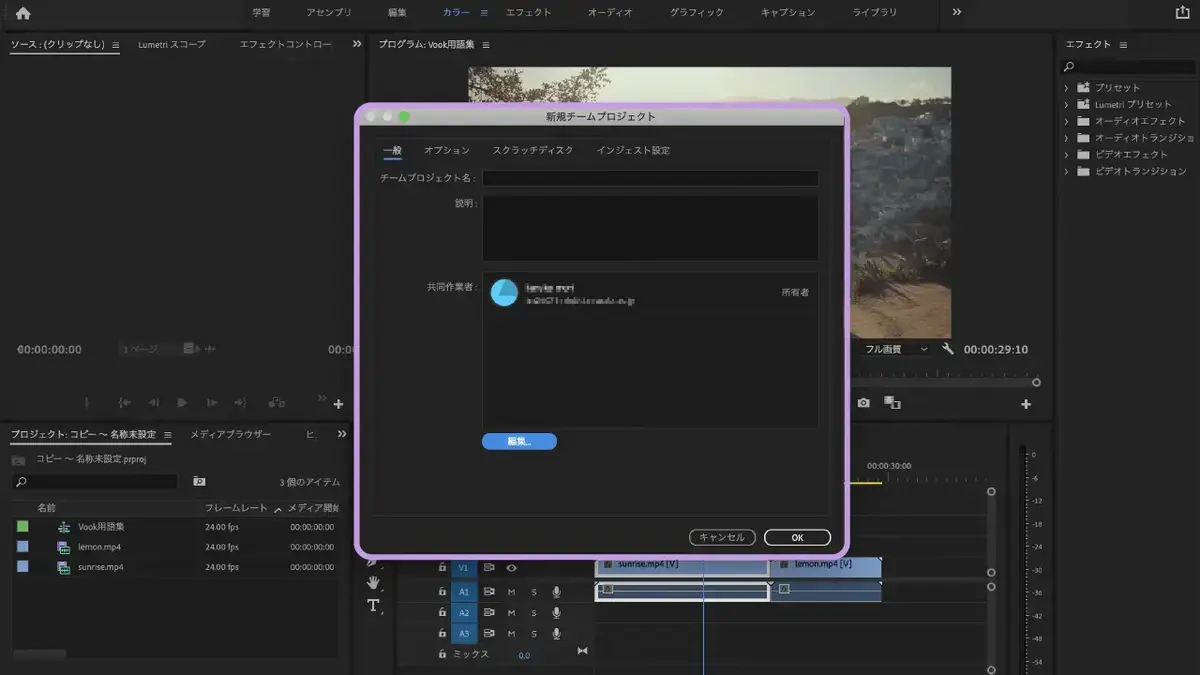This screenshot has width=1200, height=675.
Task: Select the Hand tool
Action: point(374,582)
